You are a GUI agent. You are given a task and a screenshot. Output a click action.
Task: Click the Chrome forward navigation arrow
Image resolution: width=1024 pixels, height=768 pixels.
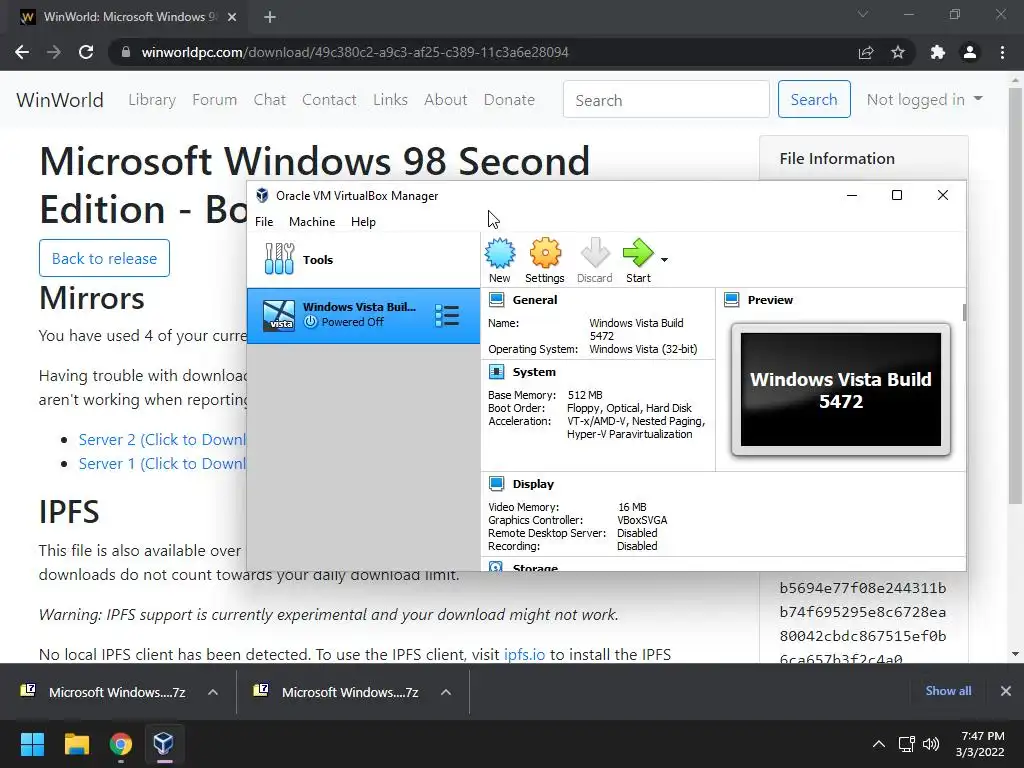coord(54,52)
